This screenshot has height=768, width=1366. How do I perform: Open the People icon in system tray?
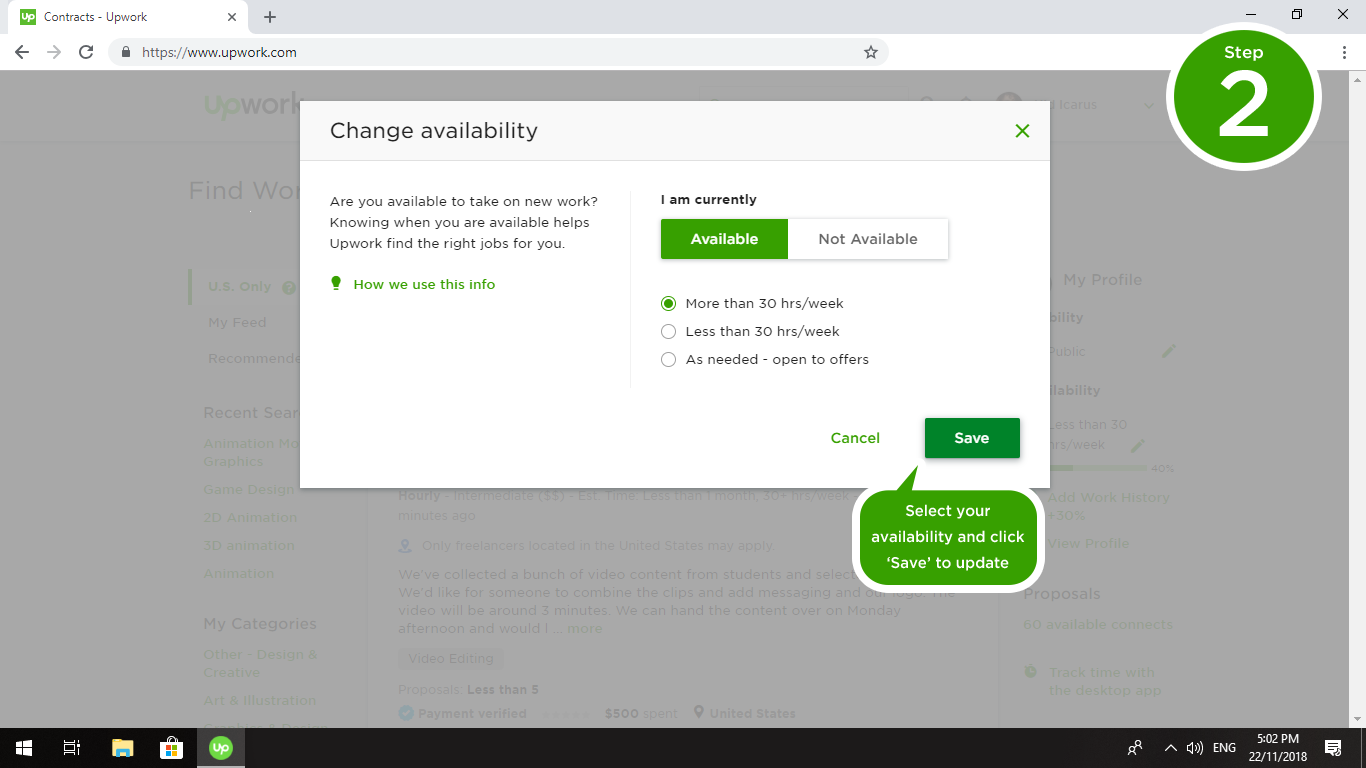click(x=1135, y=748)
